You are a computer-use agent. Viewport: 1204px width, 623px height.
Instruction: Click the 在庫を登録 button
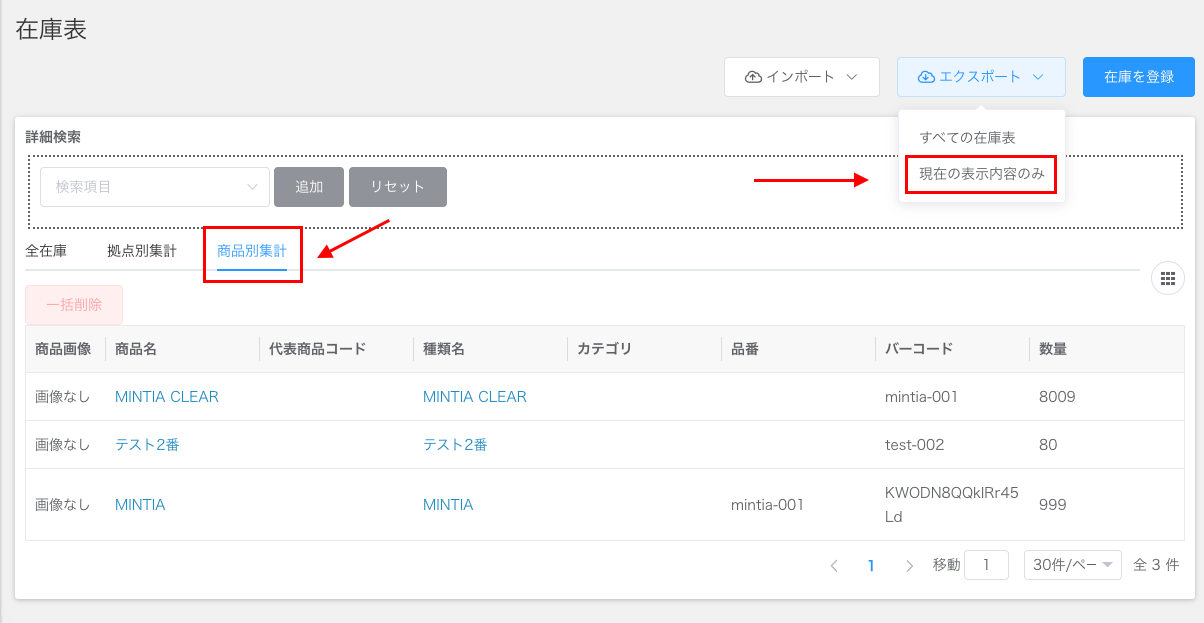click(x=1139, y=77)
